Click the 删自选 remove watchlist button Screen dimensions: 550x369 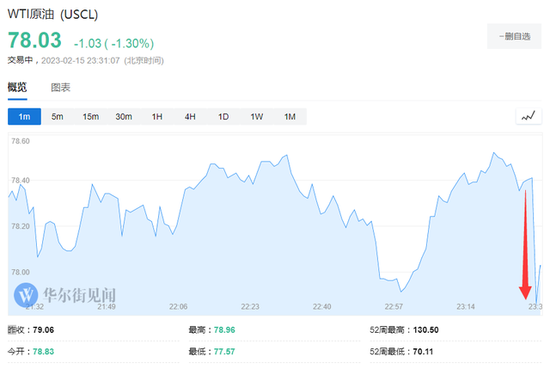click(x=514, y=36)
